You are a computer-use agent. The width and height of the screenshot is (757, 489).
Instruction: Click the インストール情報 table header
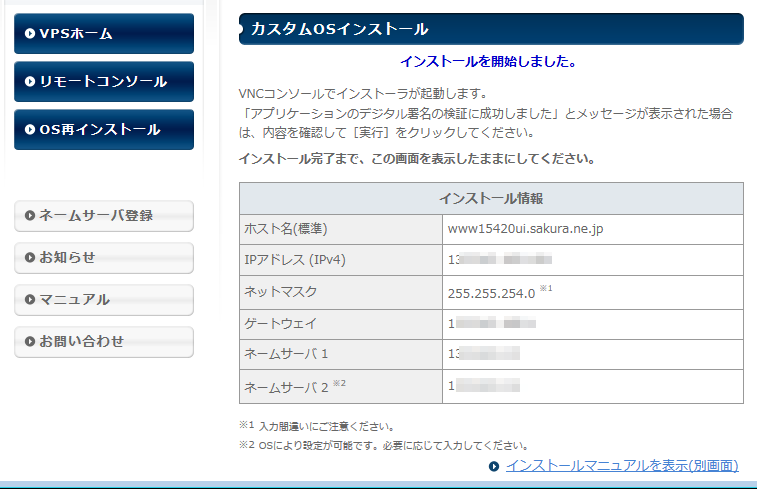click(x=491, y=198)
